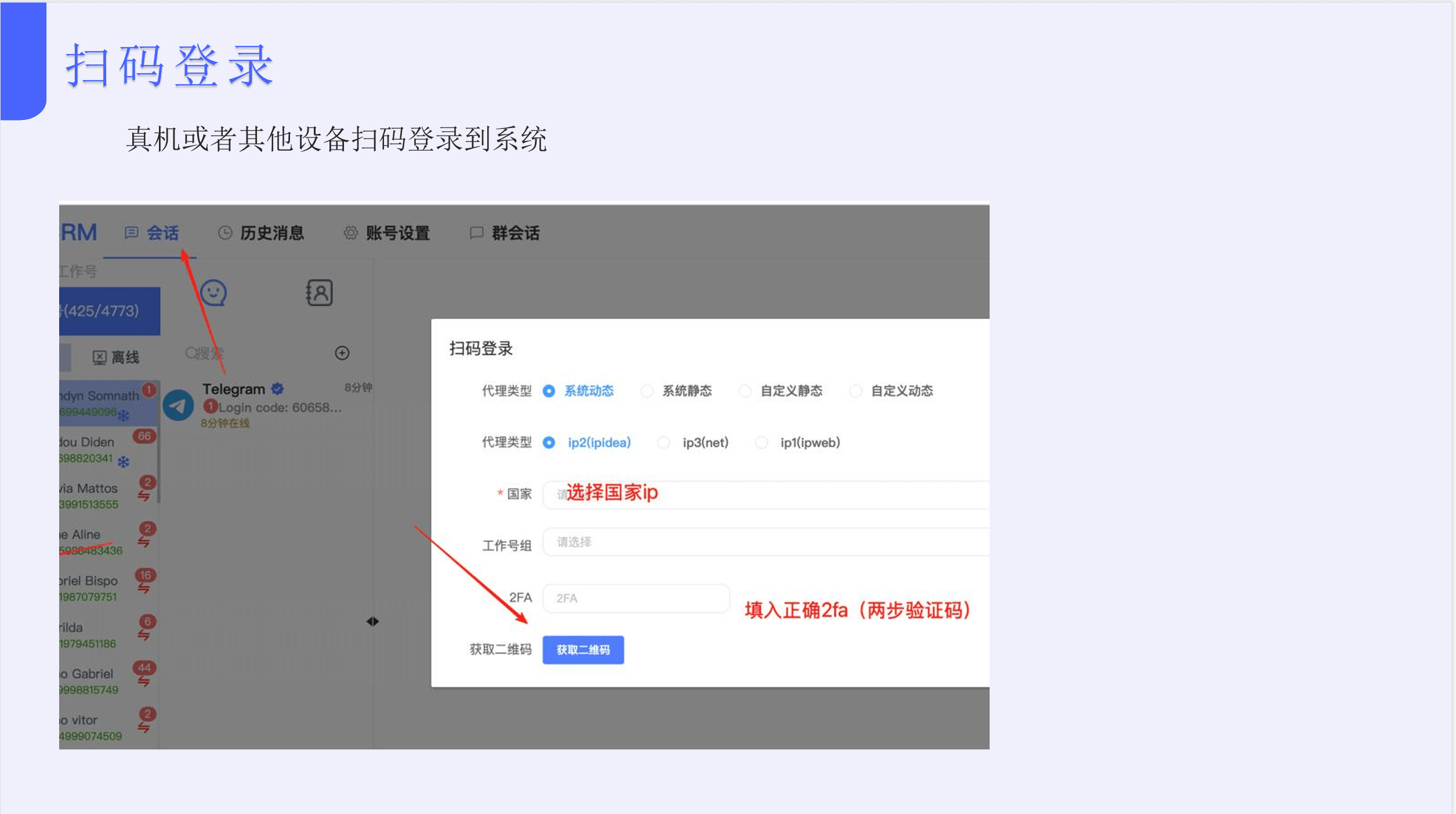Open the contacts book icon

coord(320,293)
